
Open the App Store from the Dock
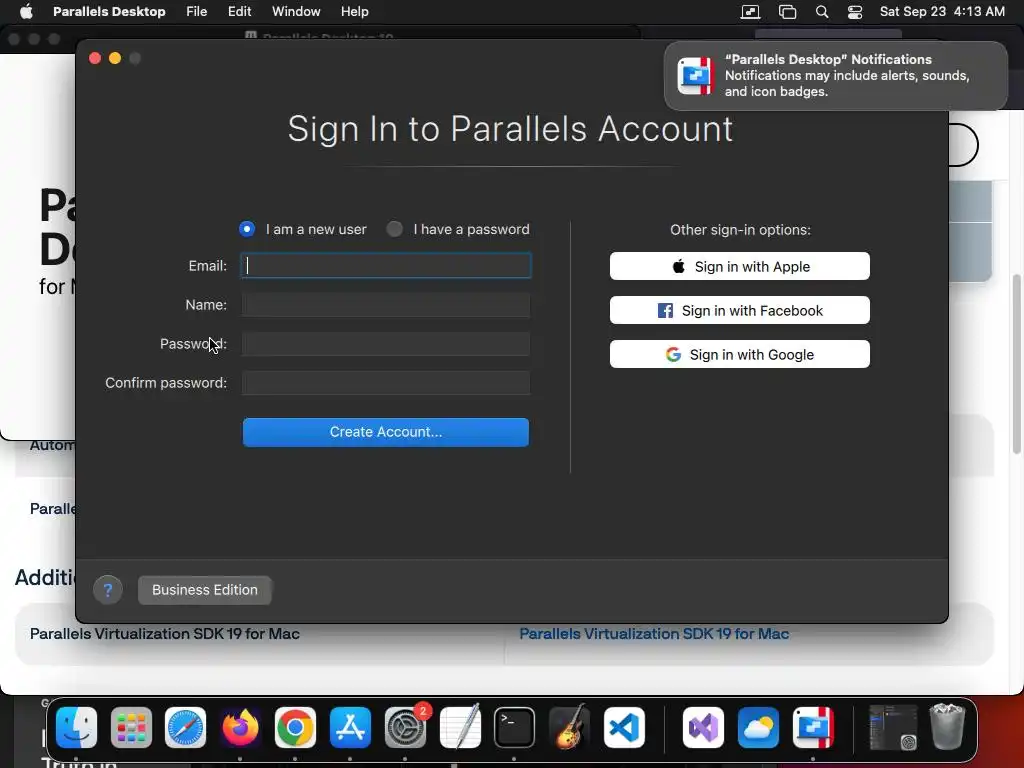coord(350,728)
